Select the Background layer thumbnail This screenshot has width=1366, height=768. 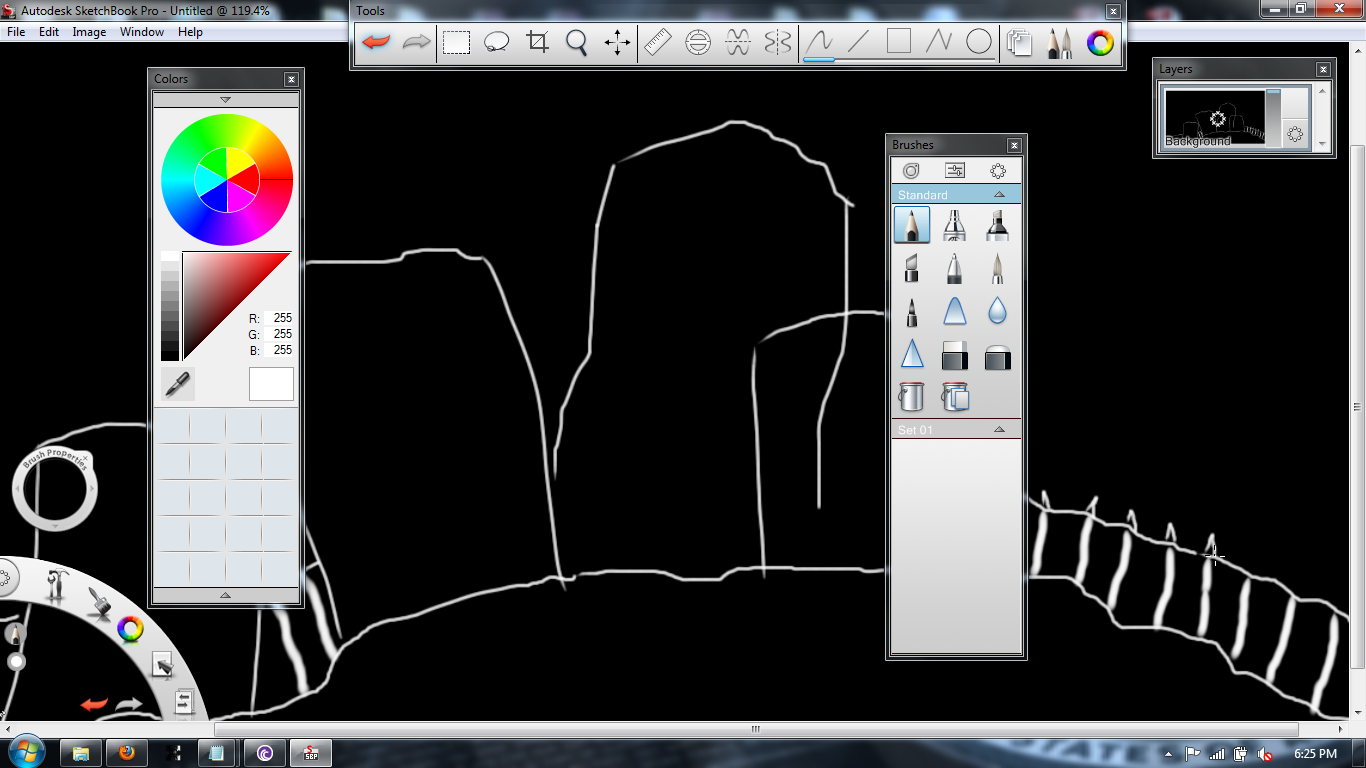click(x=1215, y=119)
